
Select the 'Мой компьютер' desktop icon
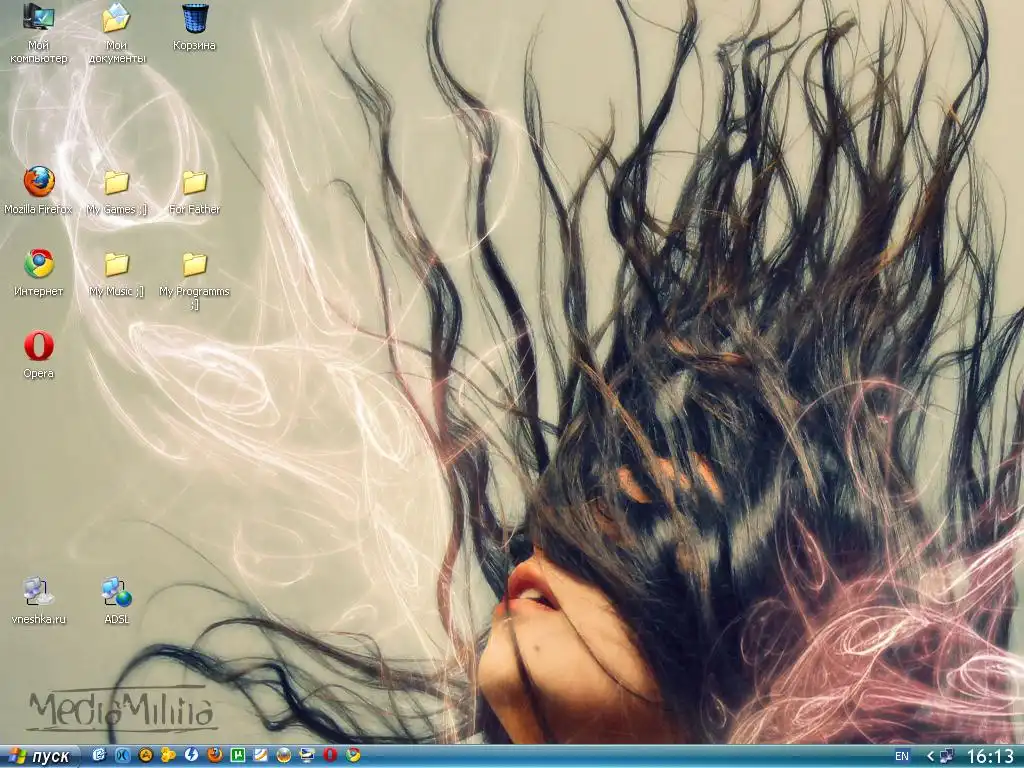[39, 18]
